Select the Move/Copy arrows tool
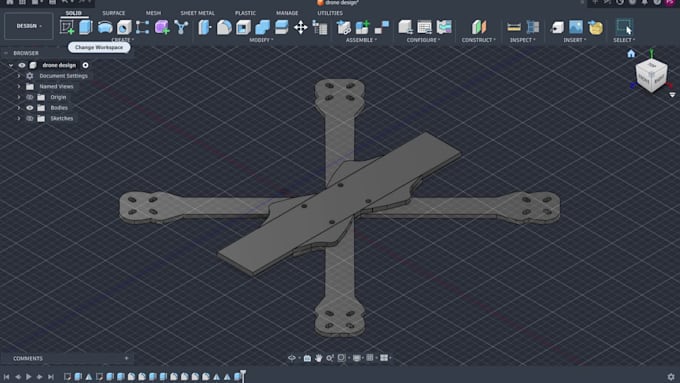Image resolution: width=680 pixels, height=383 pixels. pyautogui.click(x=301, y=27)
